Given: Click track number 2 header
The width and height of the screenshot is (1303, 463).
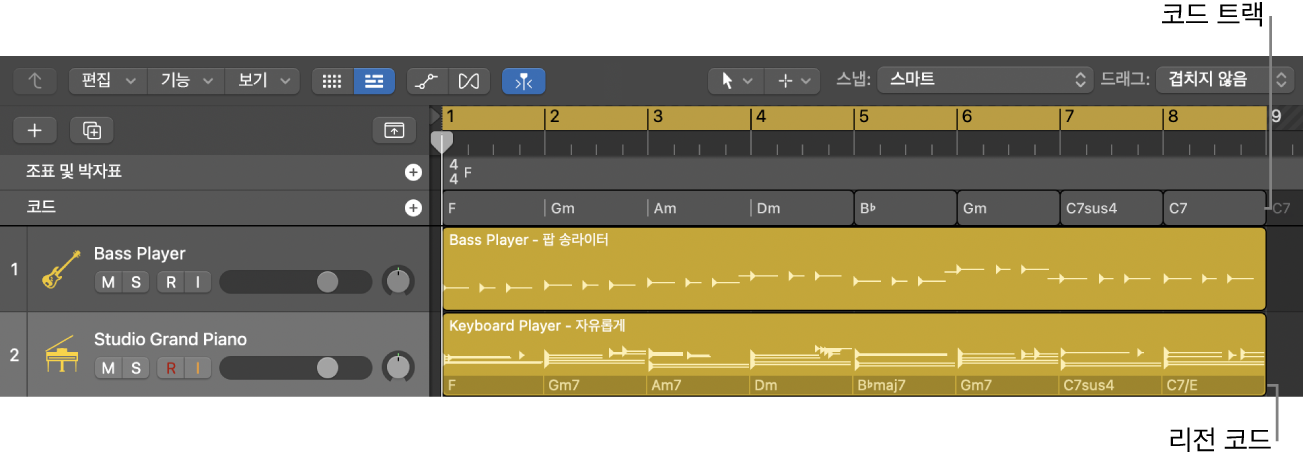Looking at the screenshot, I should 13,354.
